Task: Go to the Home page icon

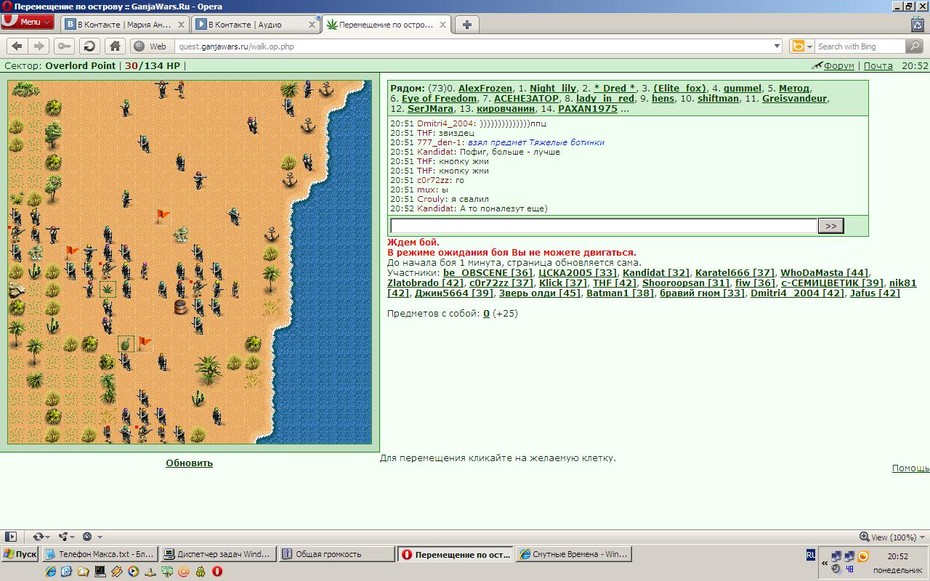Action: tap(115, 46)
